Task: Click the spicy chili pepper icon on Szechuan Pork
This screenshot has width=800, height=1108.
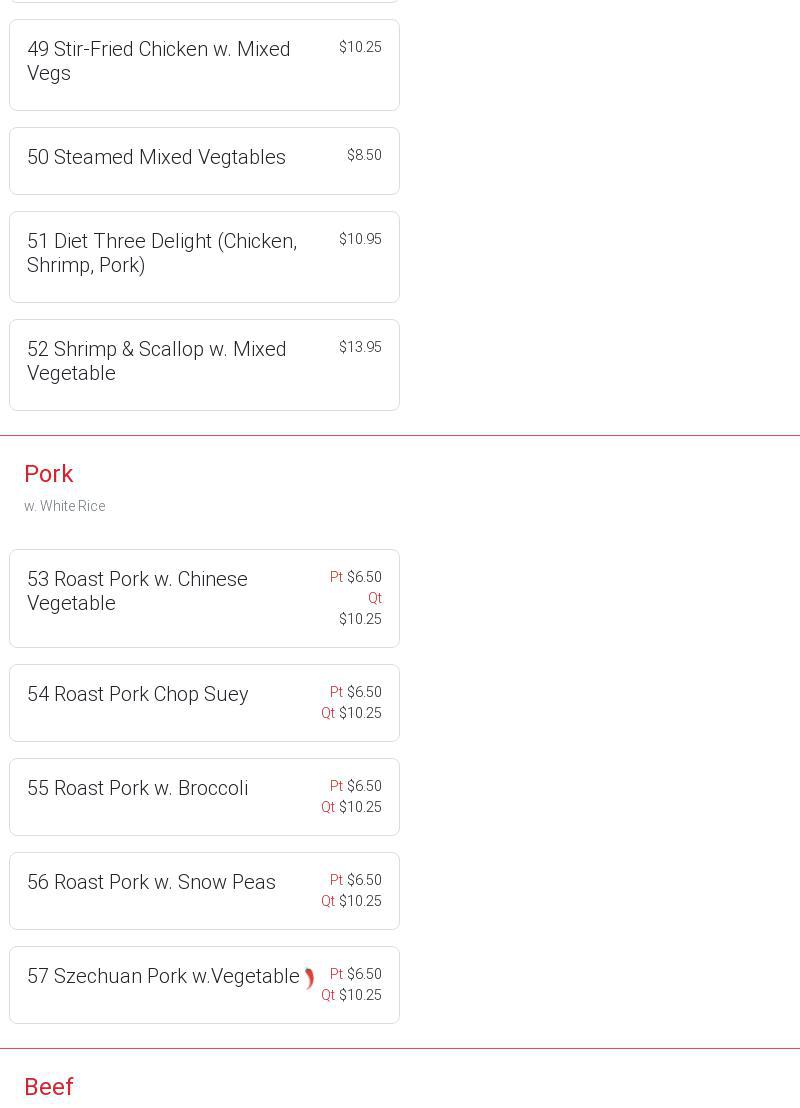Action: pyautogui.click(x=310, y=978)
